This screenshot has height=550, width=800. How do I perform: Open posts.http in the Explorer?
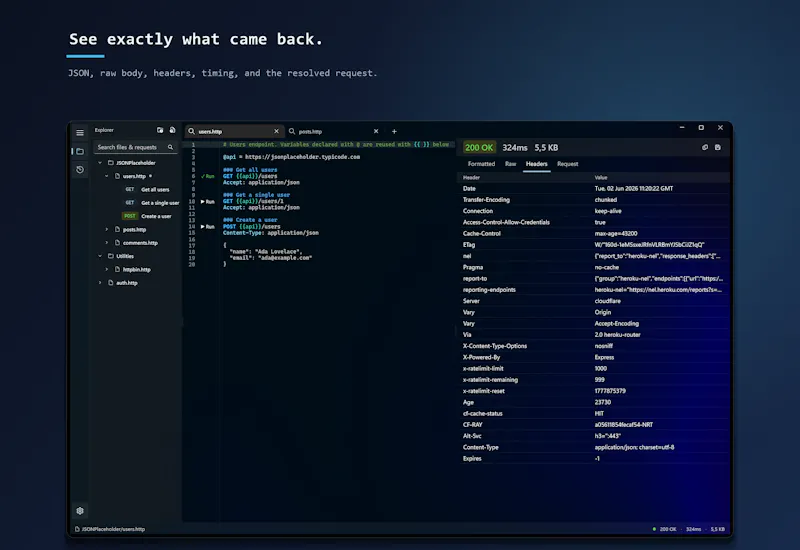pos(135,230)
